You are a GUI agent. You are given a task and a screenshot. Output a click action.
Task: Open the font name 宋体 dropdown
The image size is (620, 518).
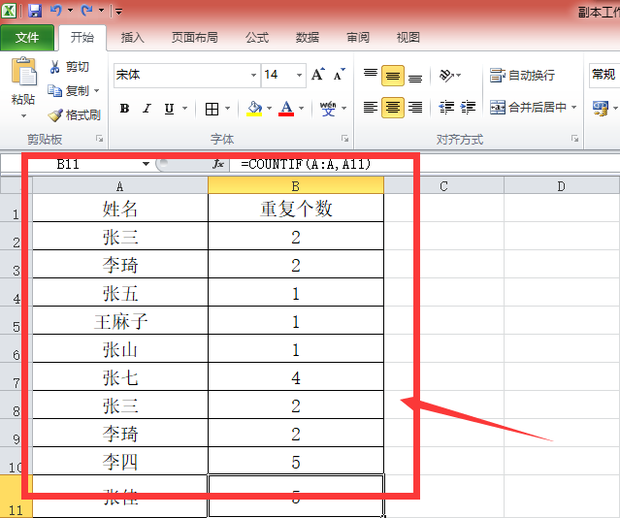[253, 75]
